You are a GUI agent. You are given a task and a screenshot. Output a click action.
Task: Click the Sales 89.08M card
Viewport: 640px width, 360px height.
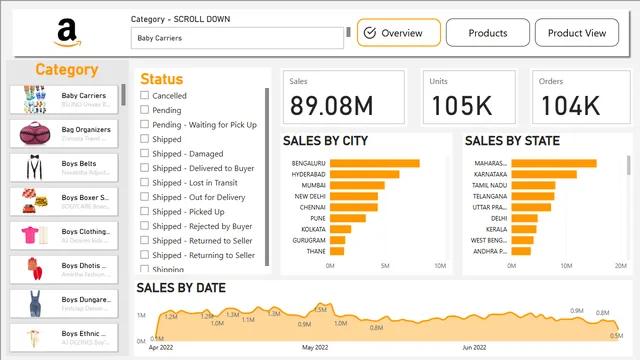[344, 97]
